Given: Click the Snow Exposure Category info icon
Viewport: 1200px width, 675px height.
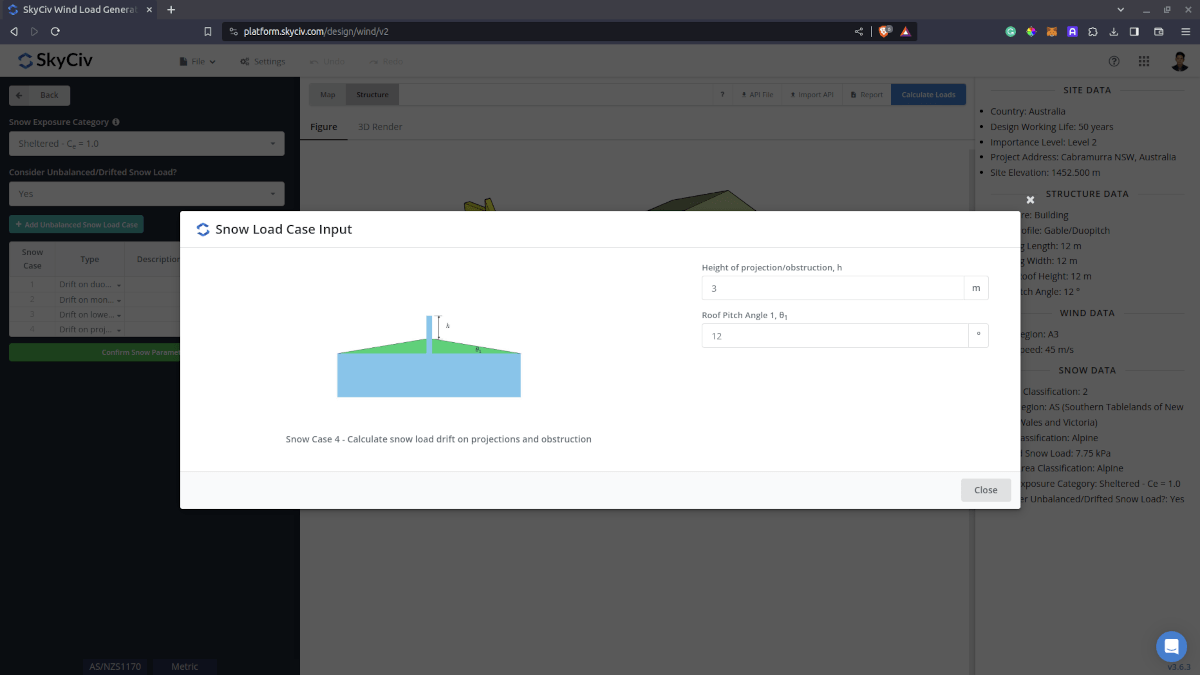Looking at the screenshot, I should tap(116, 122).
